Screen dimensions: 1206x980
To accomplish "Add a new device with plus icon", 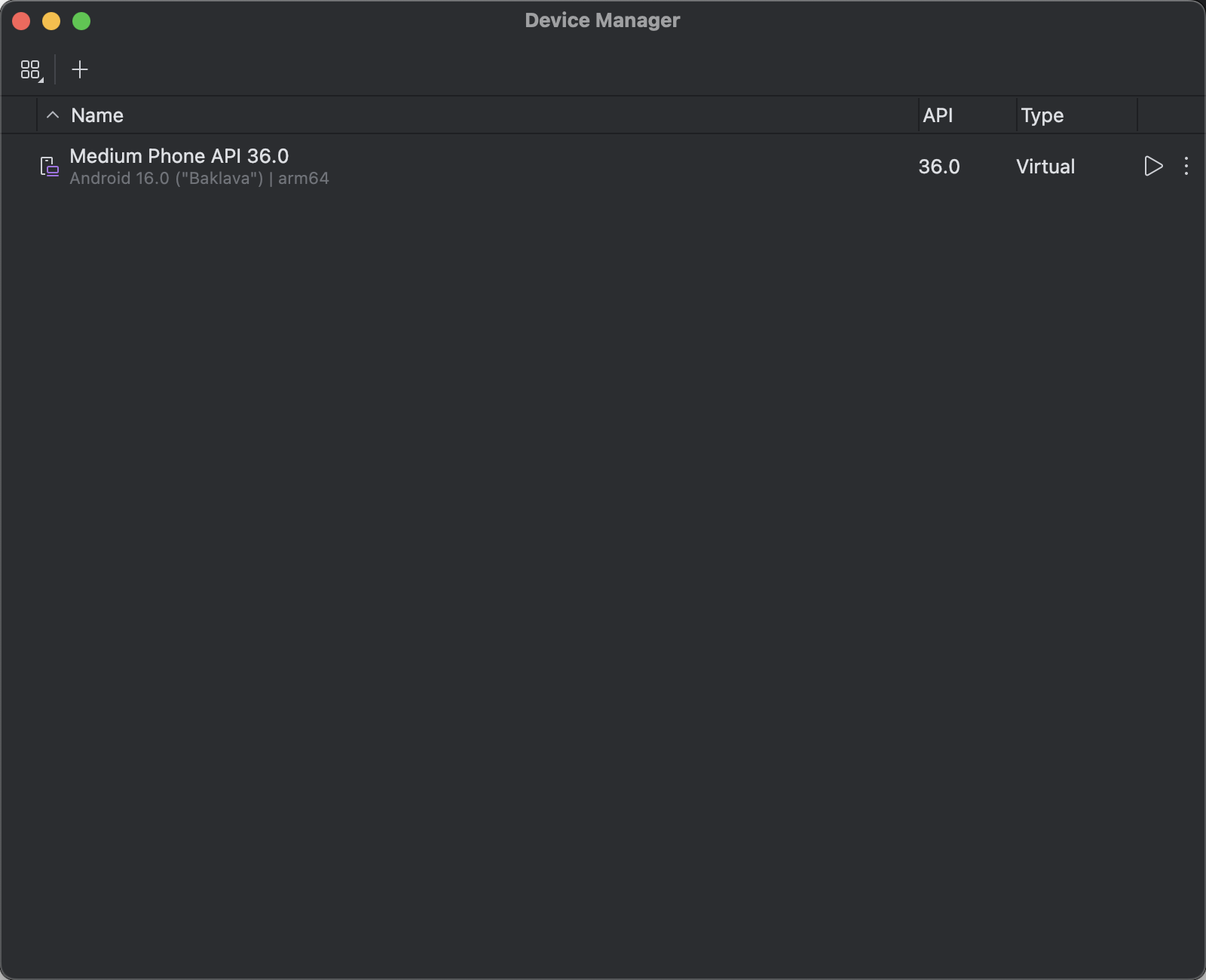I will point(80,70).
